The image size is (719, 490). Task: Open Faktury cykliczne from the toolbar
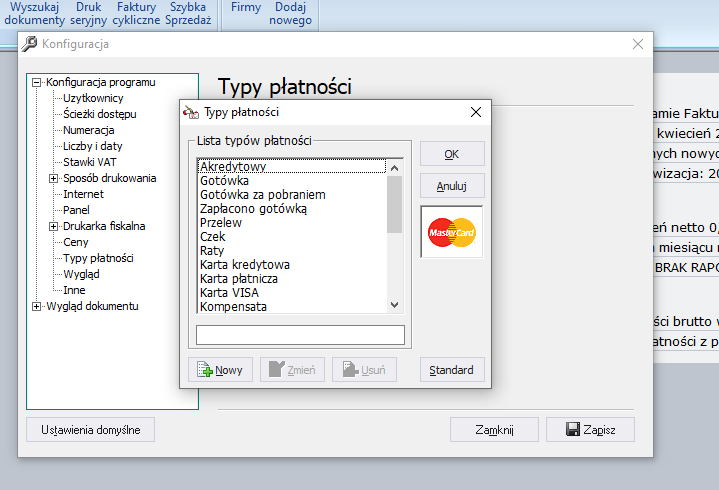click(136, 13)
